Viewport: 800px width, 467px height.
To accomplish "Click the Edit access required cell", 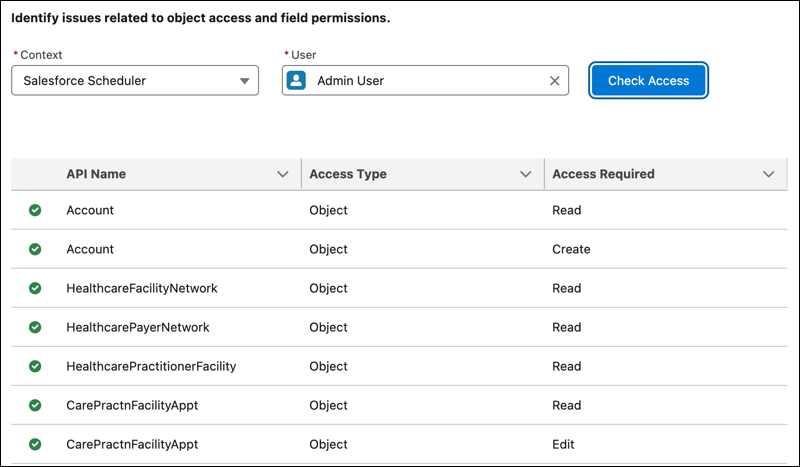I will coord(563,445).
